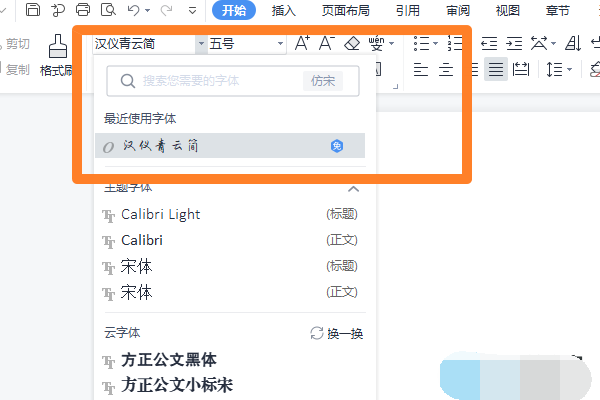Switch to the 插入 tab
The image size is (600, 400).
(283, 11)
